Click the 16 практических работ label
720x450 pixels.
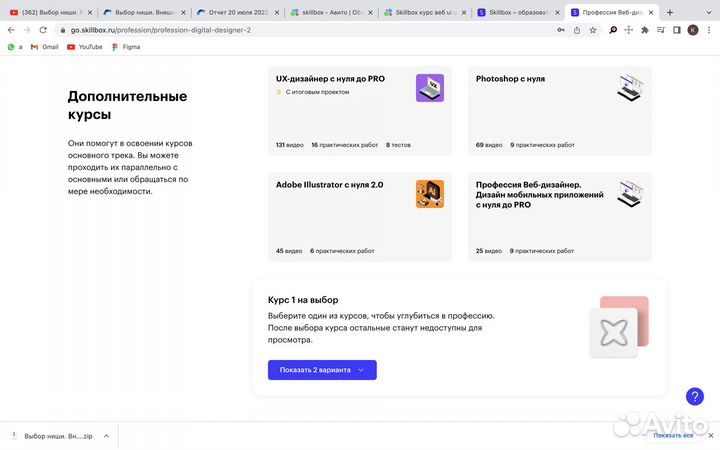(x=345, y=145)
